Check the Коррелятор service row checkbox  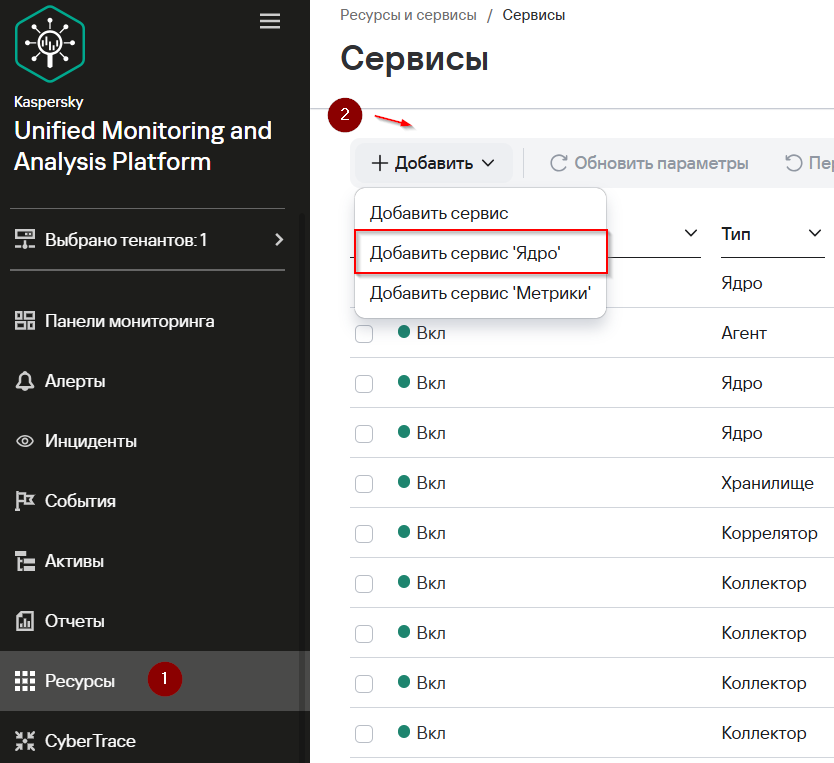364,533
